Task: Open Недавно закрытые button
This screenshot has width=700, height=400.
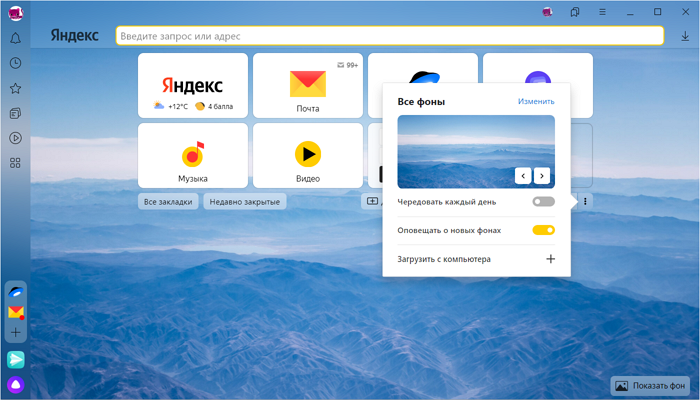Action: [245, 202]
